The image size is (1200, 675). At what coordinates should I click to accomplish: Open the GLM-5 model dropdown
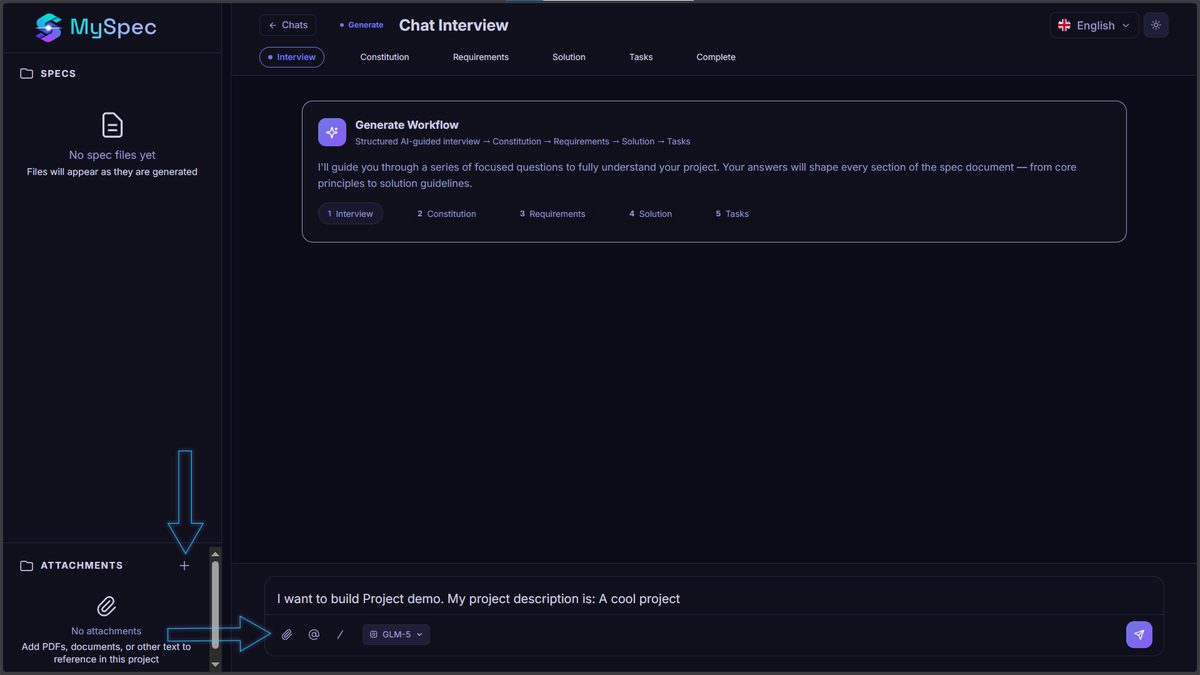396,634
